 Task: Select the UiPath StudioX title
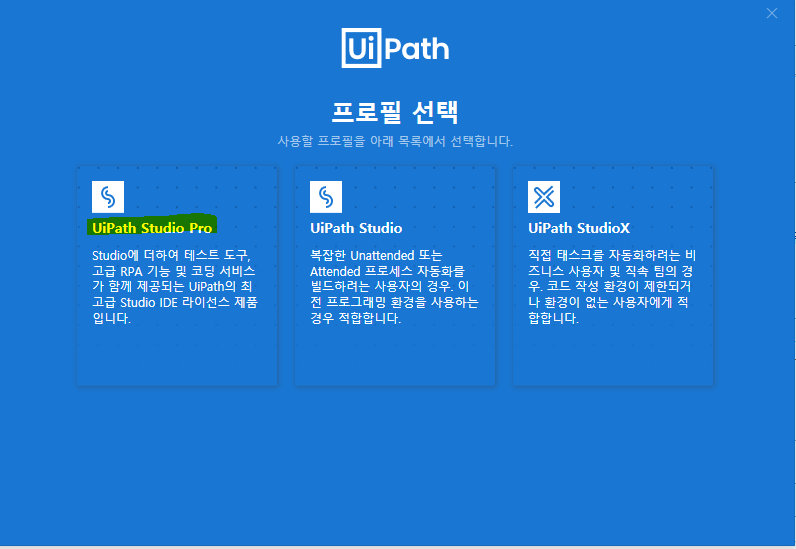point(579,228)
